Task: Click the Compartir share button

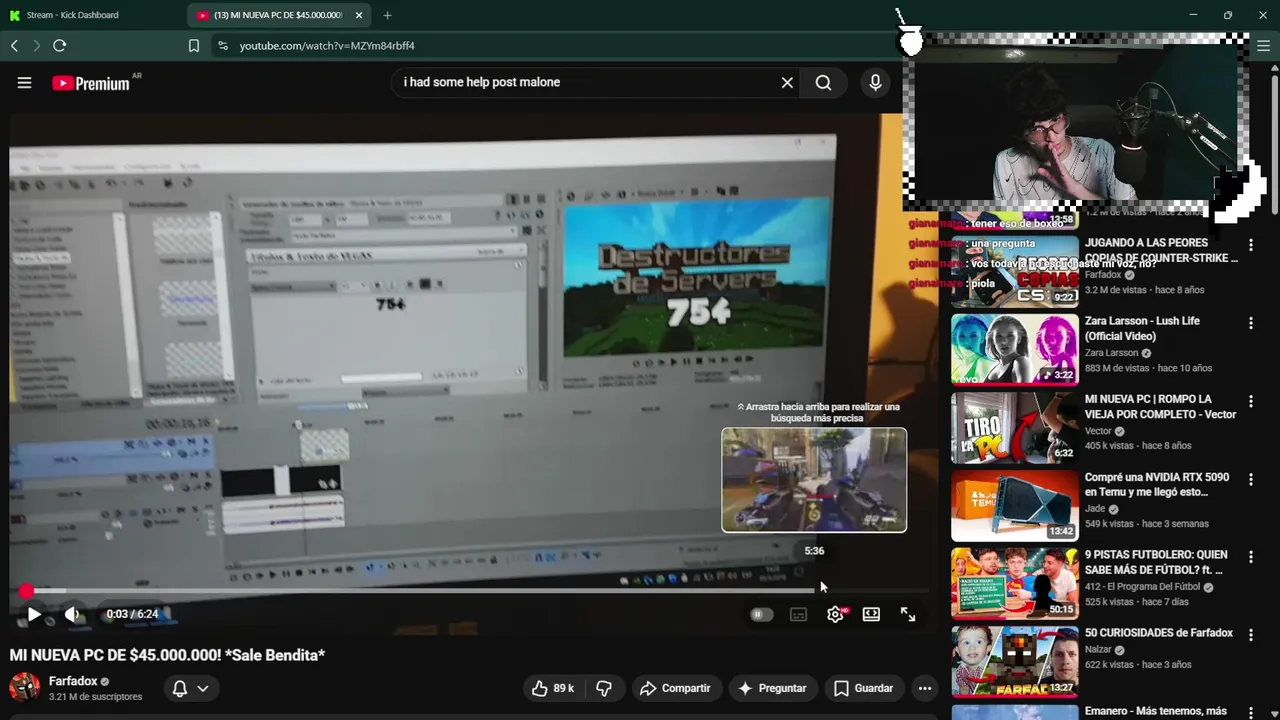Action: 675,688
